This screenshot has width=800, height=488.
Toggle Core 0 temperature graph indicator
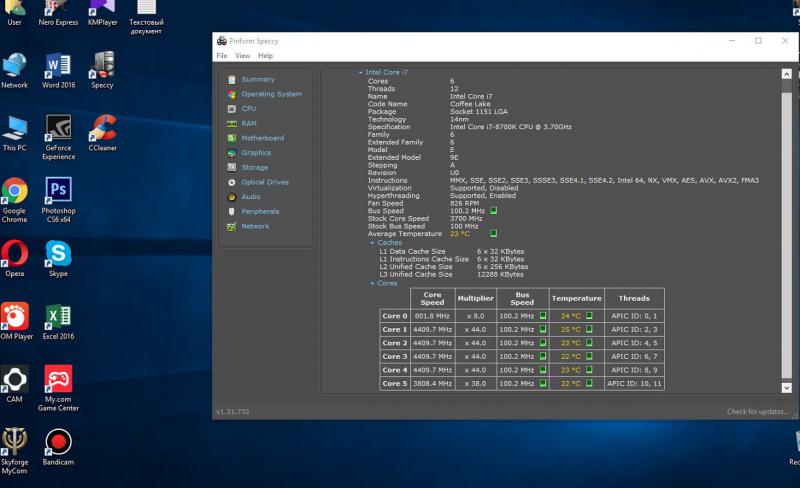pyautogui.click(x=589, y=315)
